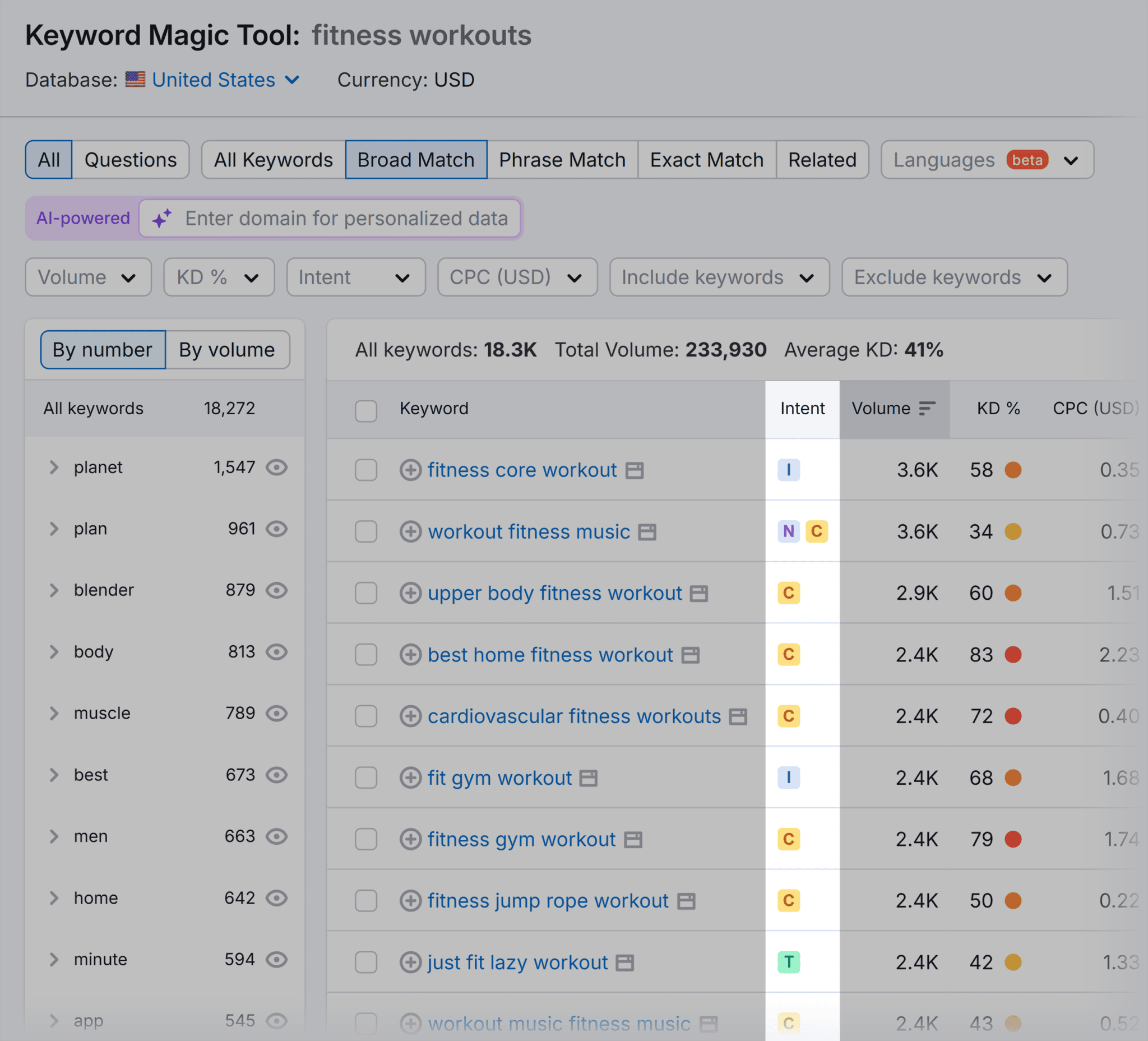Expand the 'plan' keyword group
This screenshot has height=1041, width=1148.
click(x=54, y=529)
